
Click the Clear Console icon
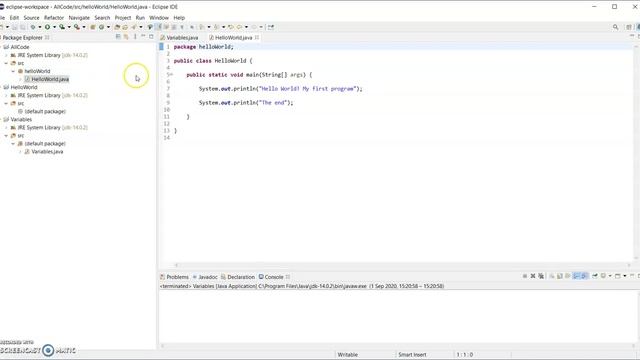click(x=552, y=276)
